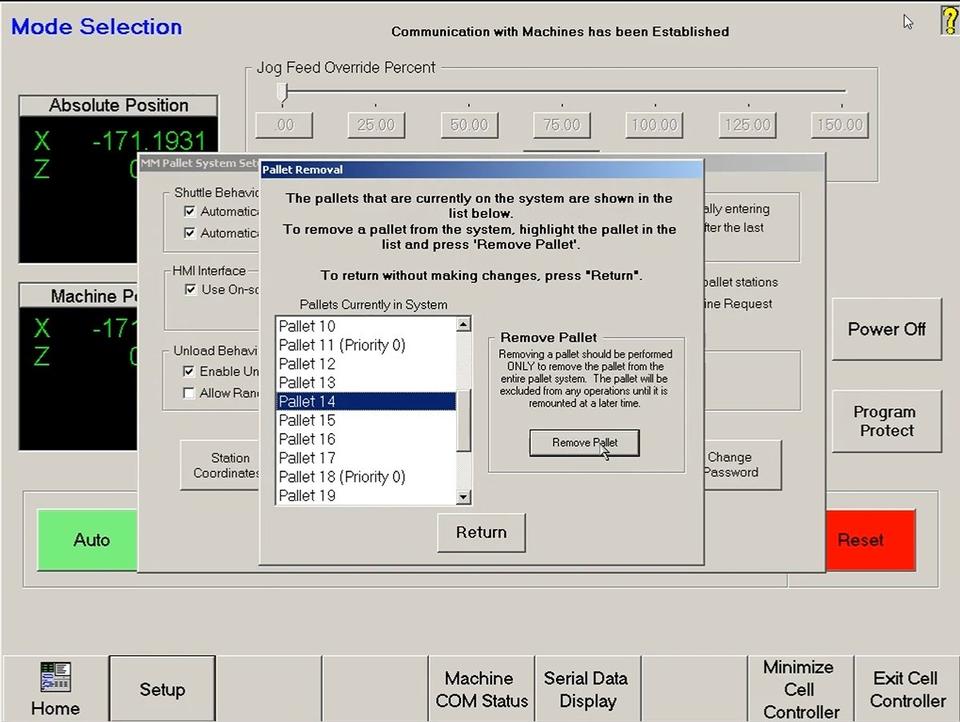The height and width of the screenshot is (722, 960).
Task: Click Minimize Cell Controller
Action: (x=800, y=689)
